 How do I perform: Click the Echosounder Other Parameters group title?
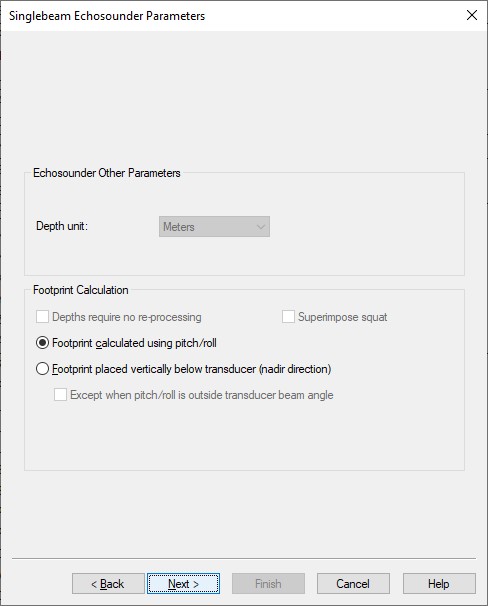click(107, 173)
